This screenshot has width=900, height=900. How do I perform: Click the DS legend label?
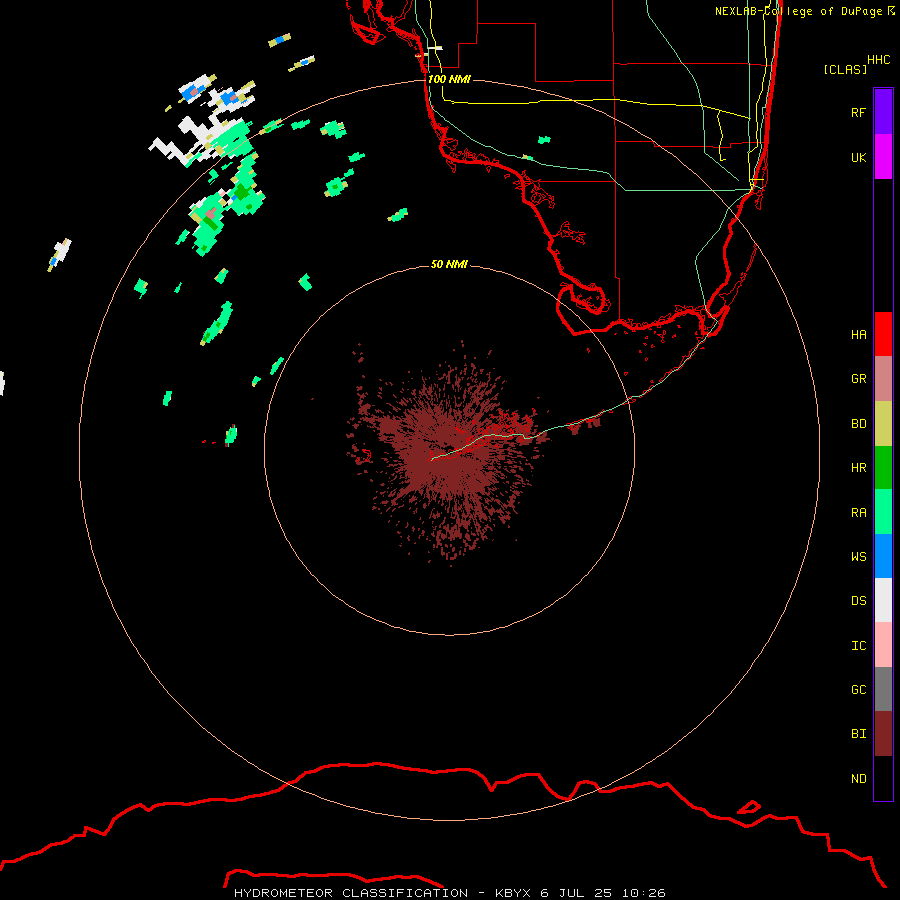click(x=858, y=600)
